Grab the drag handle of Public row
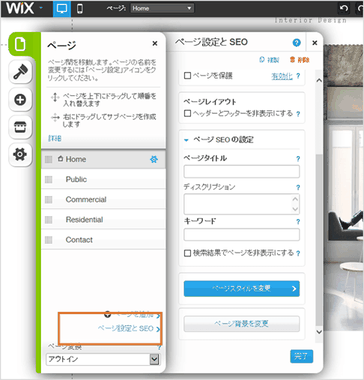Viewport: 364px width, 380px height. point(49,180)
